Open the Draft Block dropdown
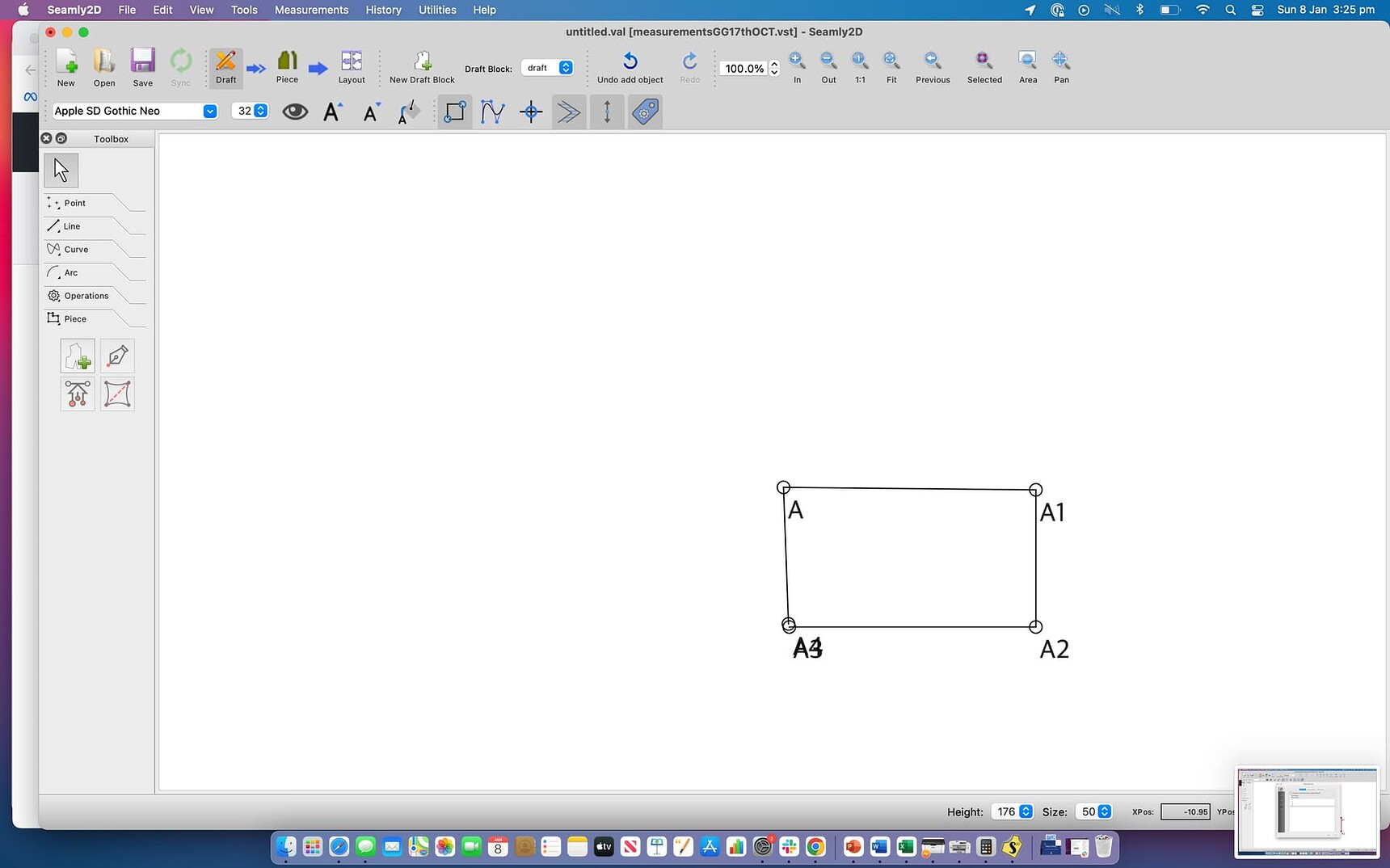 click(x=549, y=68)
